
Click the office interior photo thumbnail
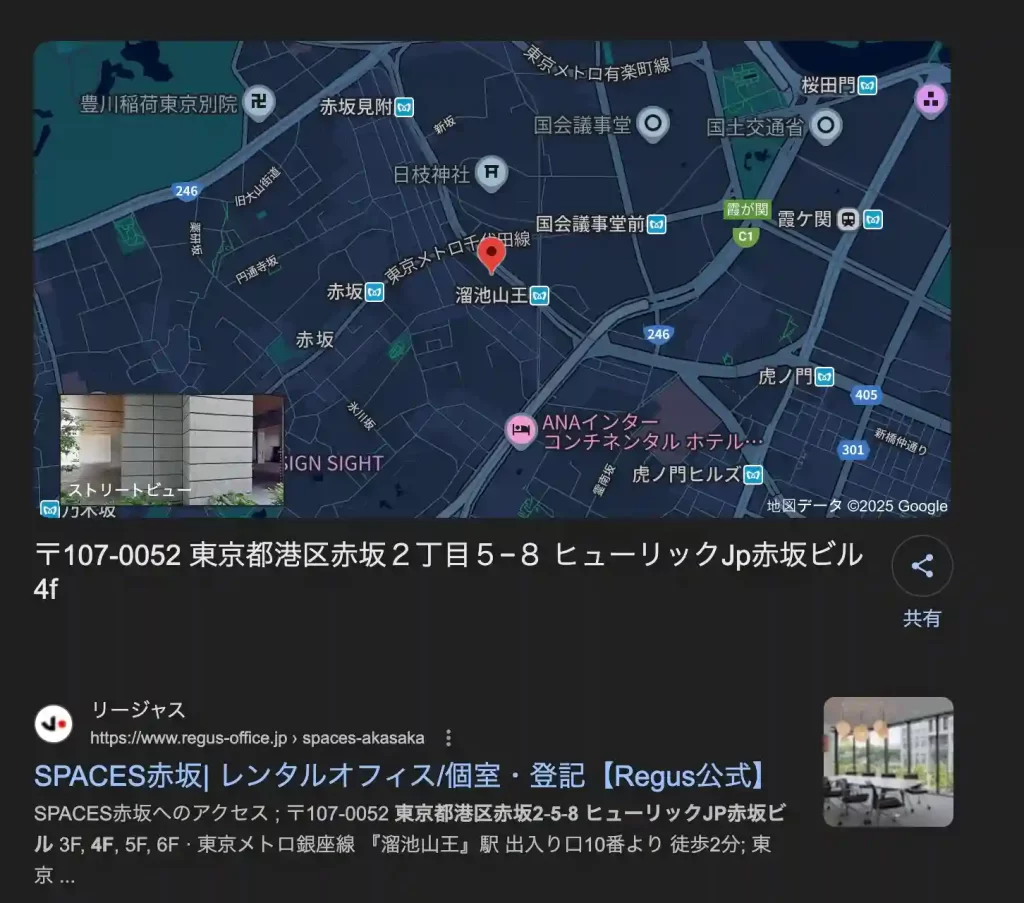(x=888, y=763)
